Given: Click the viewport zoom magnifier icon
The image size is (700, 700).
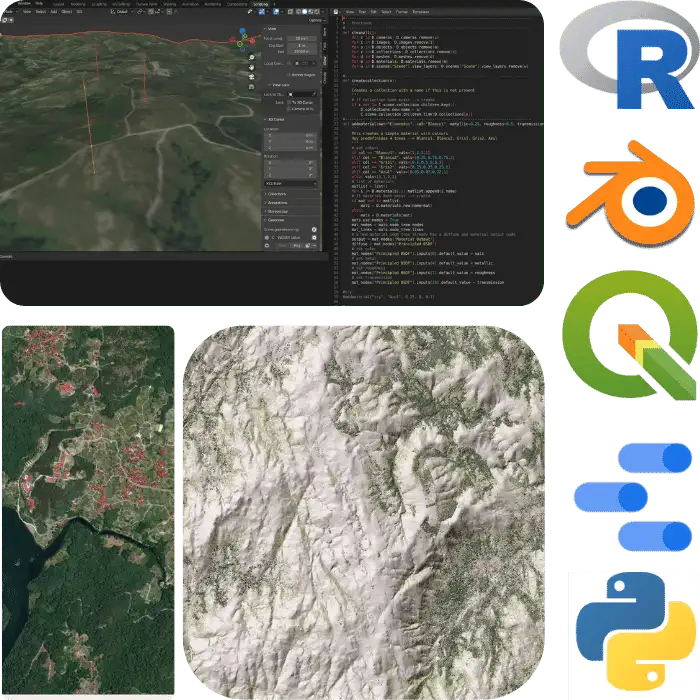Looking at the screenshot, I should point(251,57).
